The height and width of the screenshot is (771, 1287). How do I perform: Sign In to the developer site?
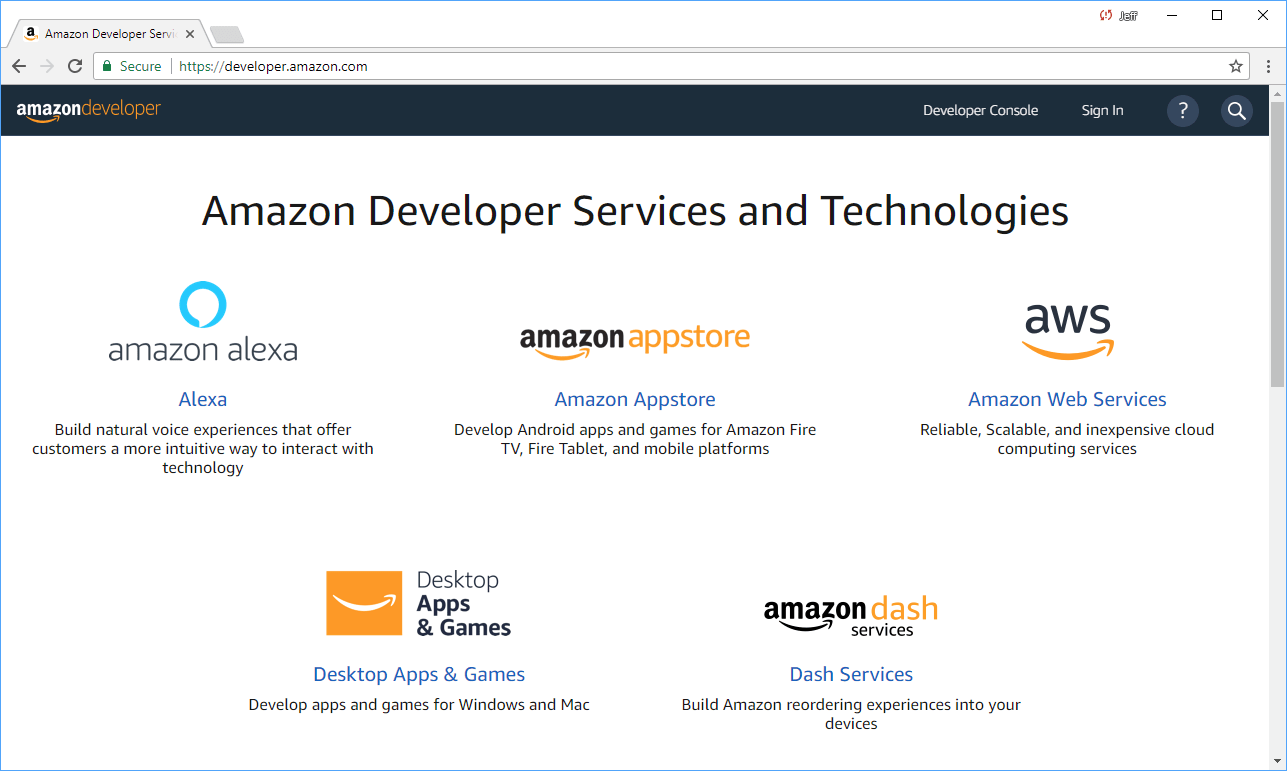1102,110
